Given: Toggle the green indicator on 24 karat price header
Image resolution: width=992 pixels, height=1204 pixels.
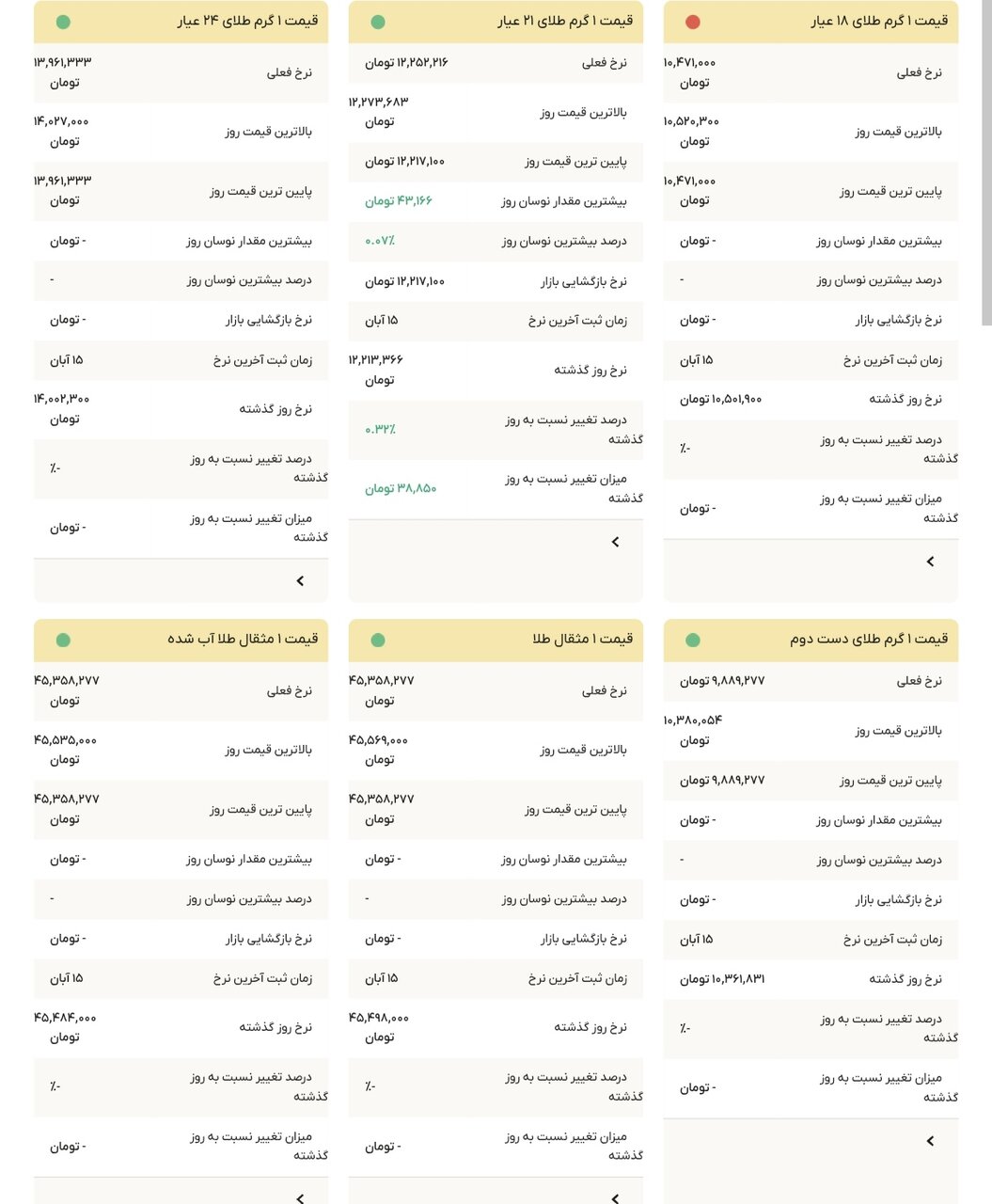Looking at the screenshot, I should point(62,21).
